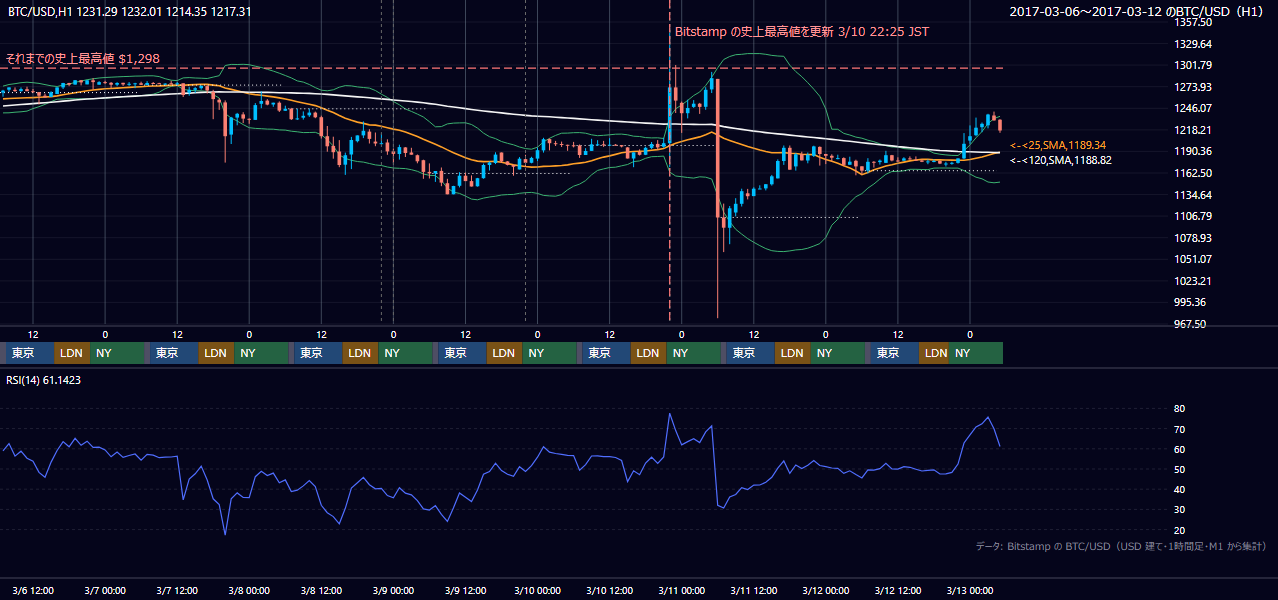Click the 3/12 12:00 date label
The width and height of the screenshot is (1278, 600).
click(897, 590)
